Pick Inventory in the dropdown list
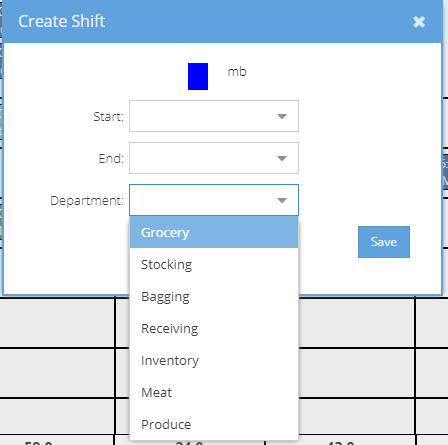Screen dimensions: 448x445 pos(214,360)
